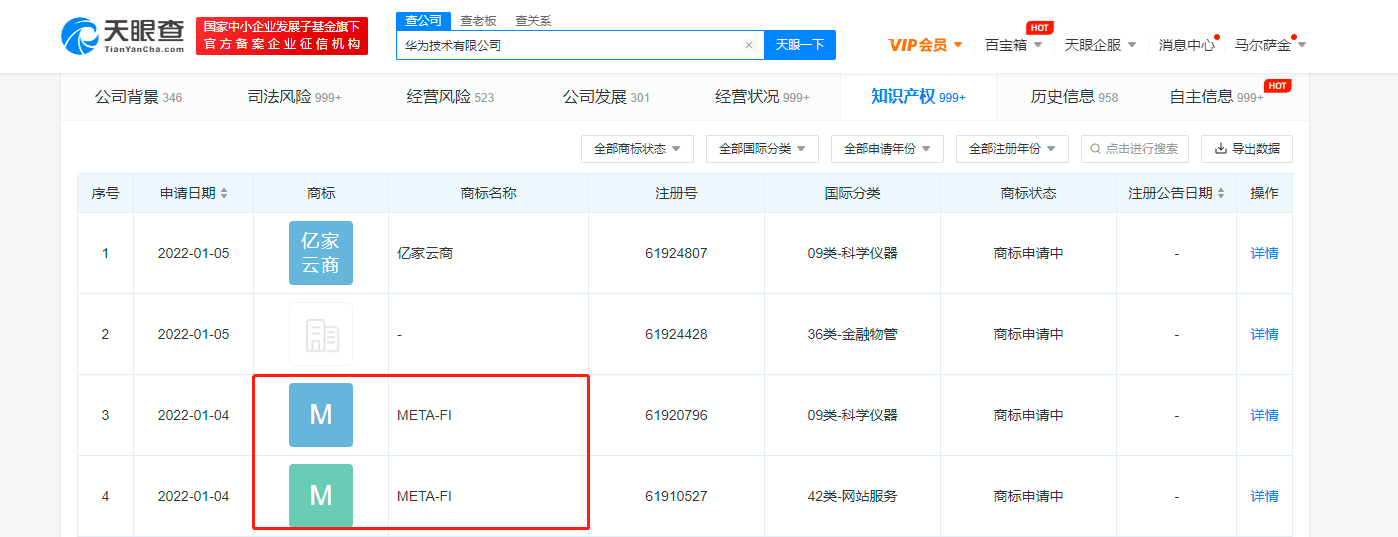Switch to 查公司 search tab
The height and width of the screenshot is (537, 1398).
click(x=422, y=21)
